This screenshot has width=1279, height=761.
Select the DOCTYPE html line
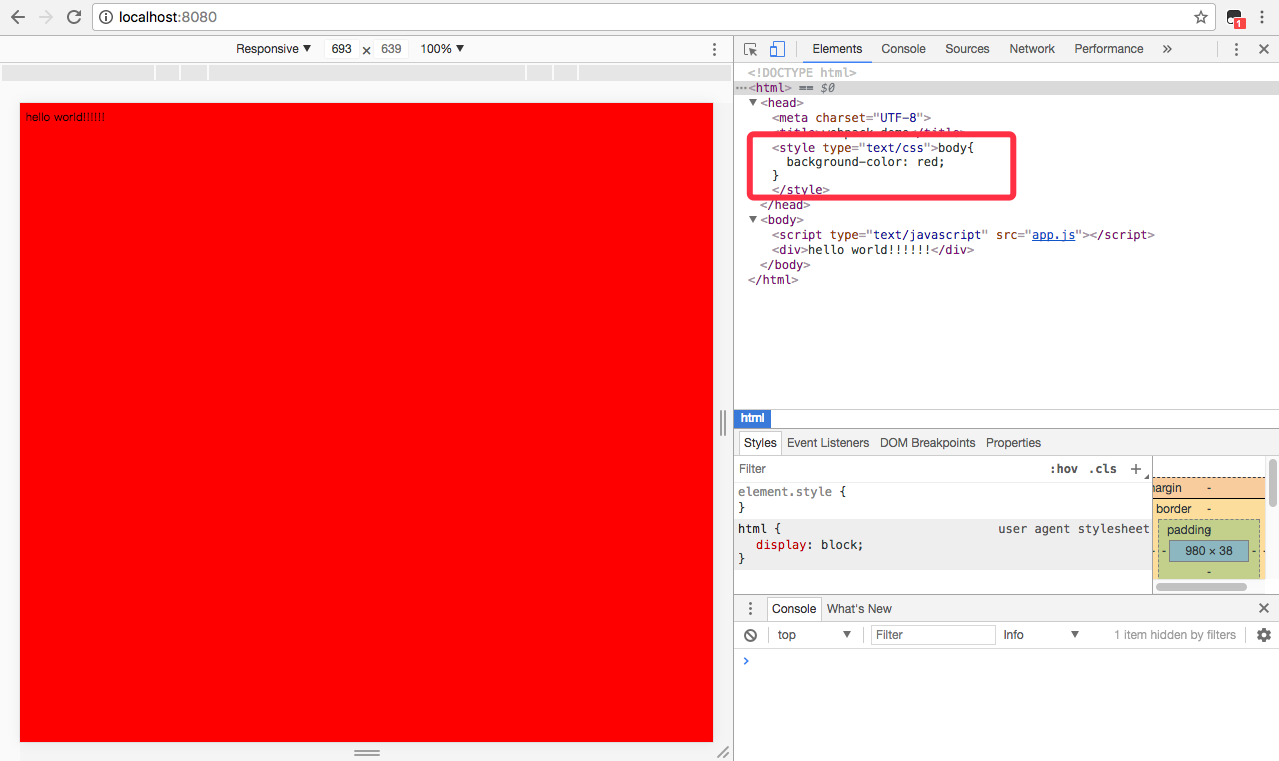click(x=802, y=73)
